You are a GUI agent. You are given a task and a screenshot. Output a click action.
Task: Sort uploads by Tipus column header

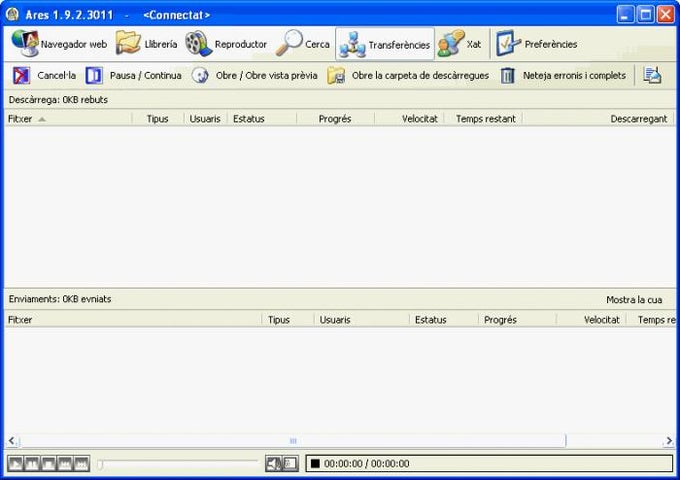(288, 320)
